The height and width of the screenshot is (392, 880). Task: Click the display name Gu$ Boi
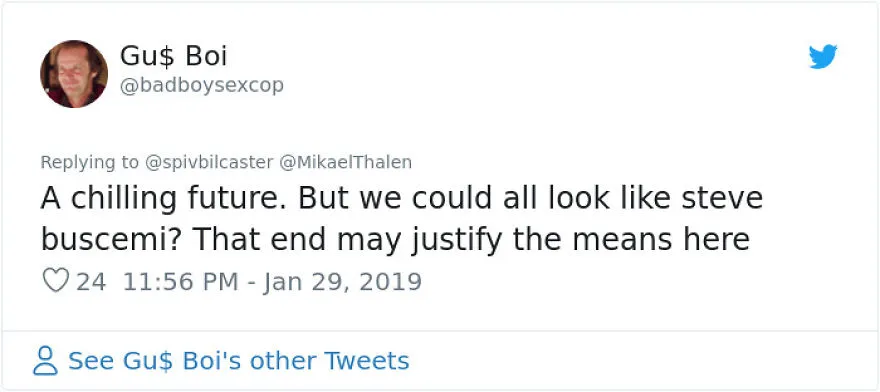point(173,56)
